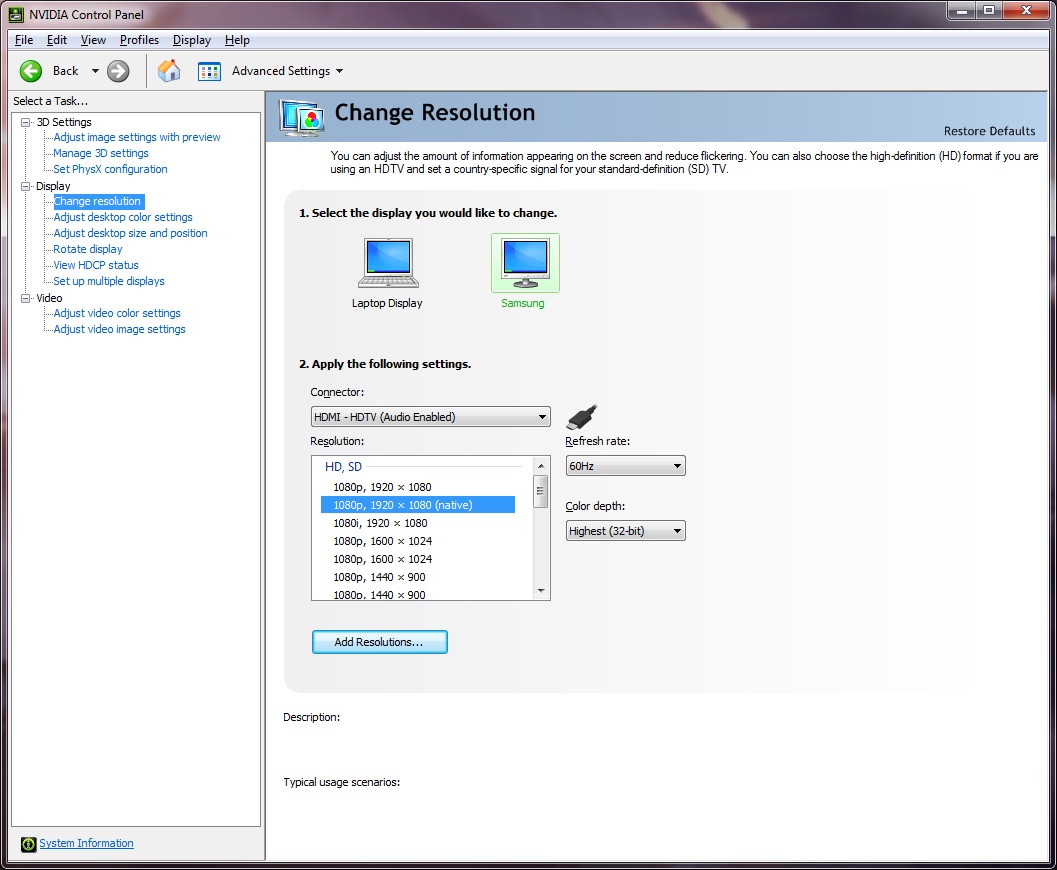This screenshot has height=870, width=1057.
Task: Click the System Information NVIDIA icon
Action: coord(28,844)
